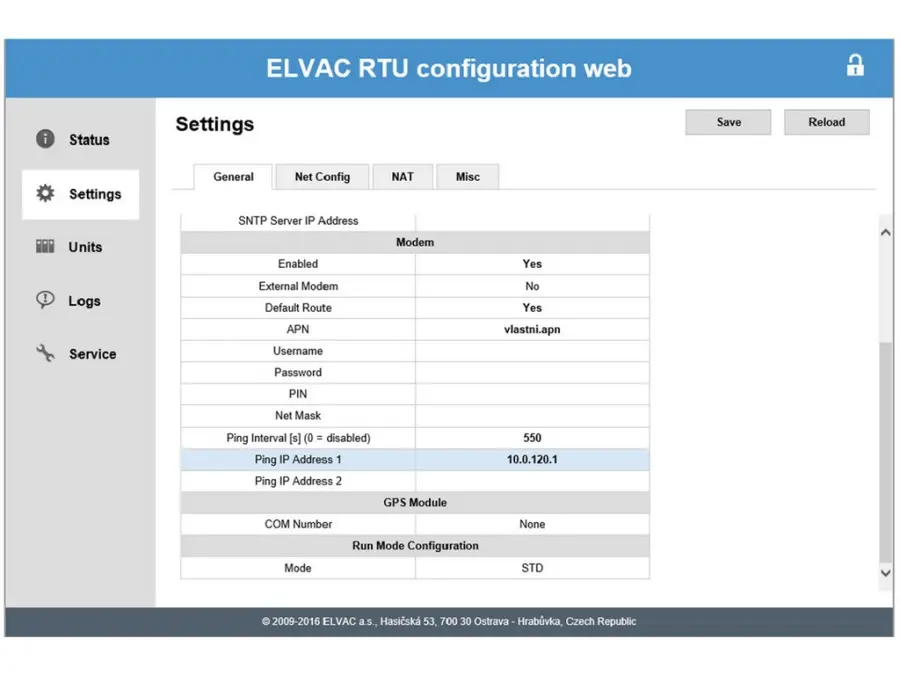Toggle the External Modem value
This screenshot has height=675, width=900.
tap(532, 286)
